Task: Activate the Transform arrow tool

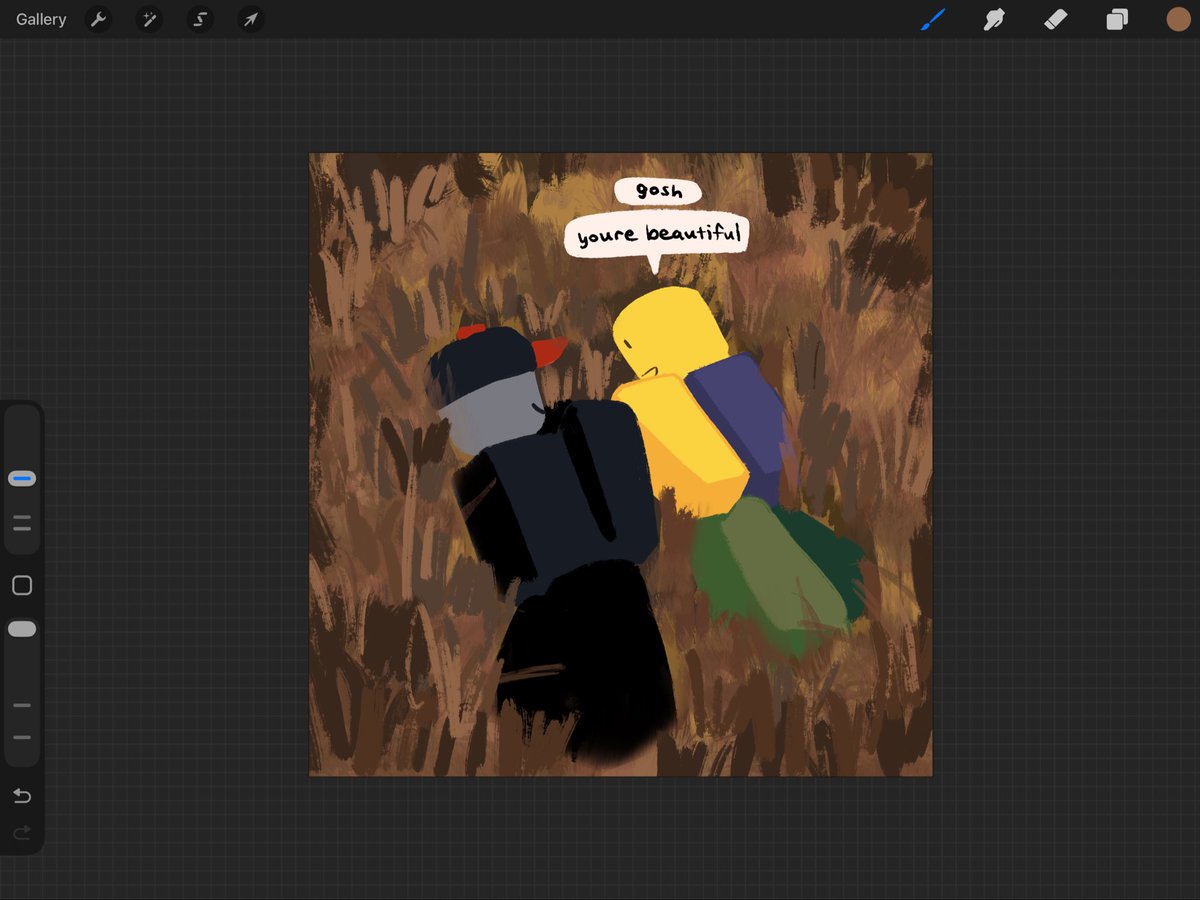Action: tap(251, 19)
